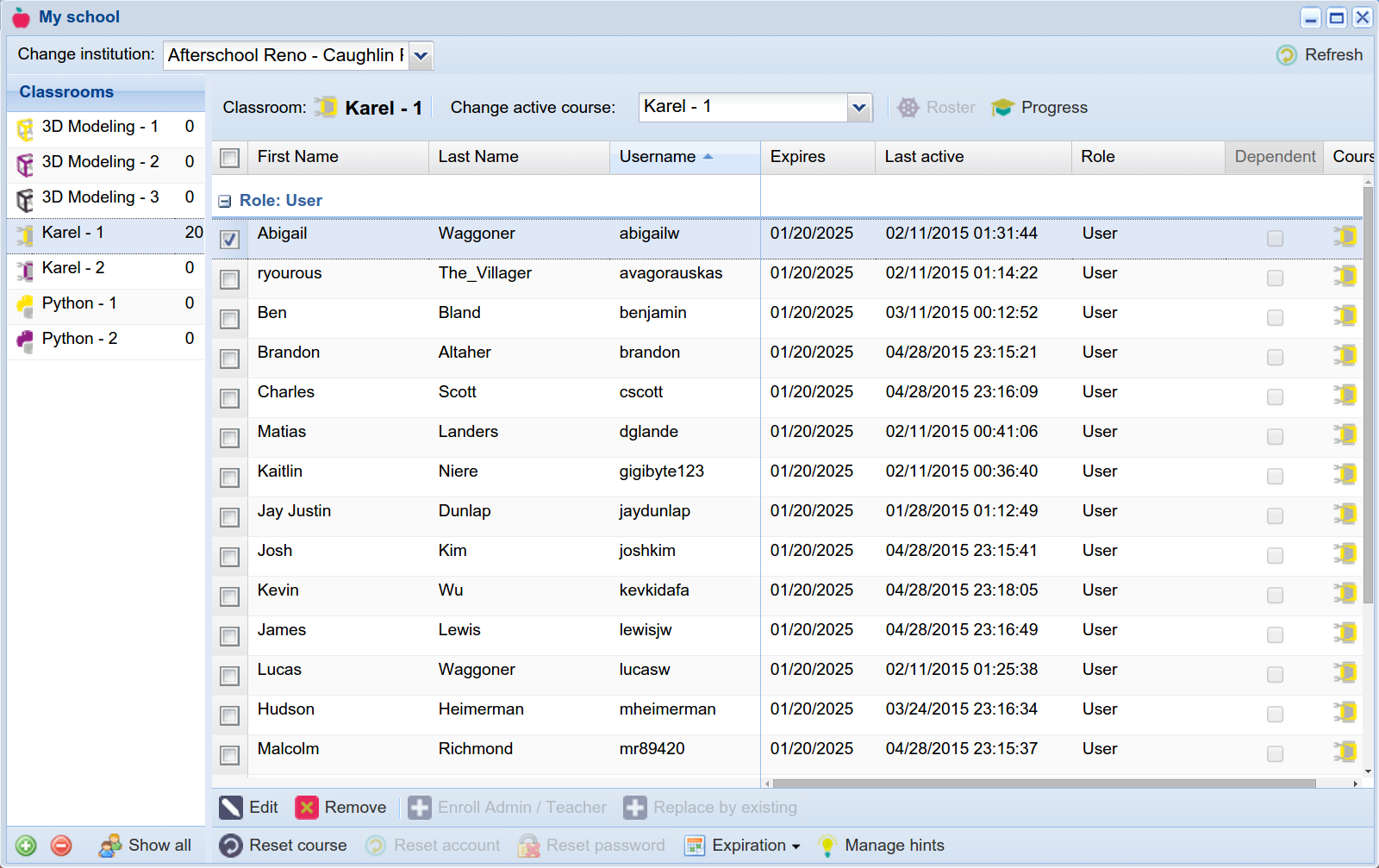Image resolution: width=1379 pixels, height=868 pixels.
Task: Click the red minus icon to remove a classroom
Action: pos(60,845)
